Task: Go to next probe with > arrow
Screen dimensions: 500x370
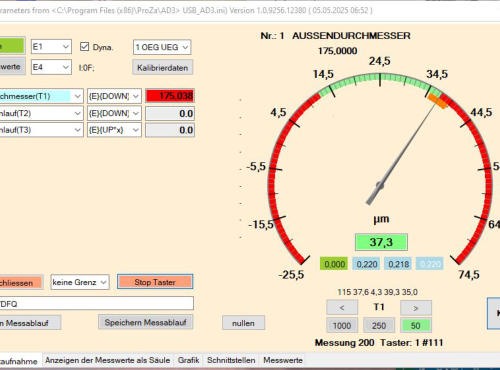Action: point(416,308)
